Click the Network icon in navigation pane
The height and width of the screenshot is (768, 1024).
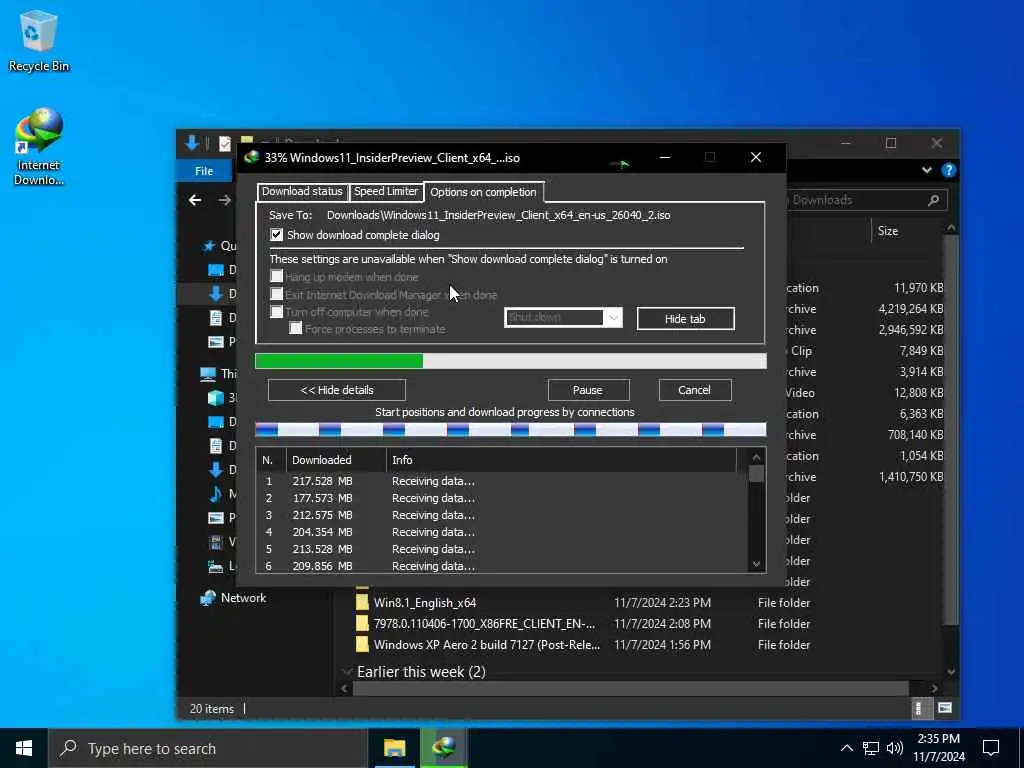point(208,598)
